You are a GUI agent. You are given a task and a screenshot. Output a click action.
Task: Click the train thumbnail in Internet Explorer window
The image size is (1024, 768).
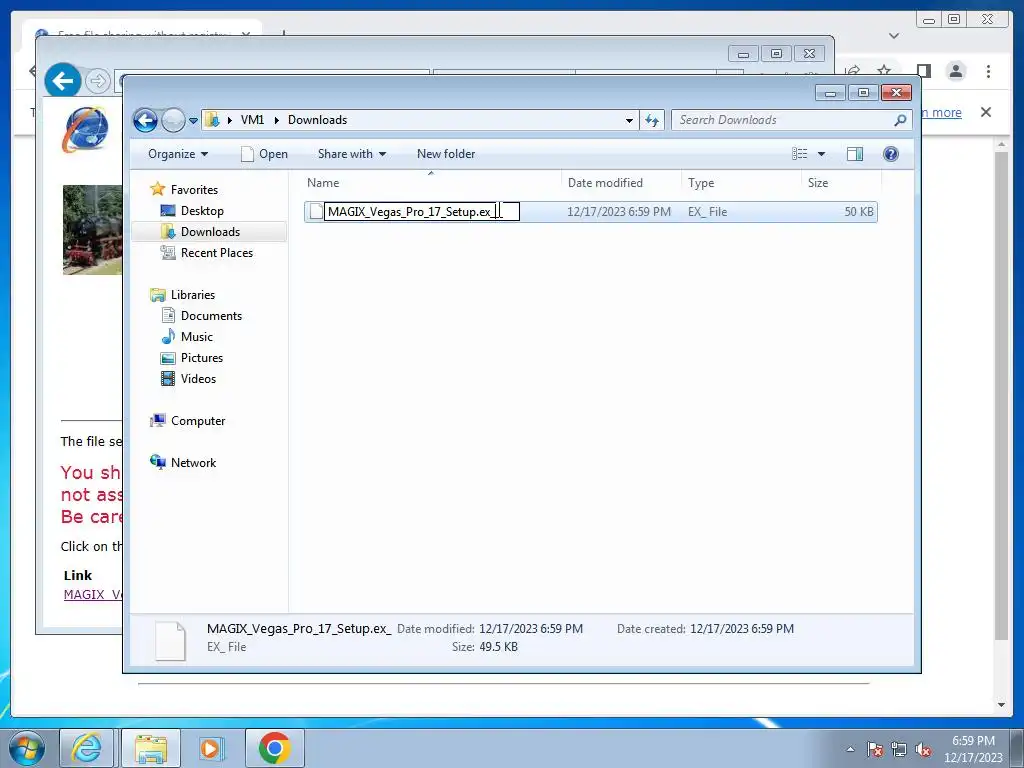[x=92, y=230]
